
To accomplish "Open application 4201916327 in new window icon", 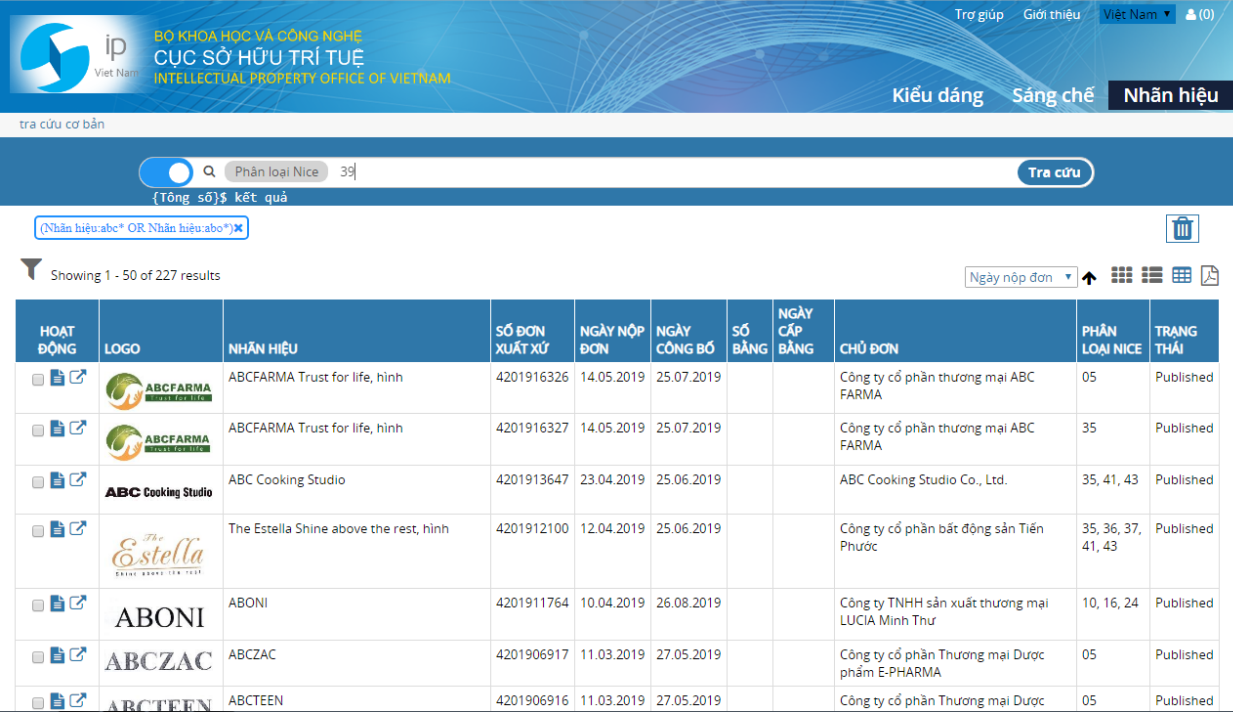I will (x=77, y=429).
